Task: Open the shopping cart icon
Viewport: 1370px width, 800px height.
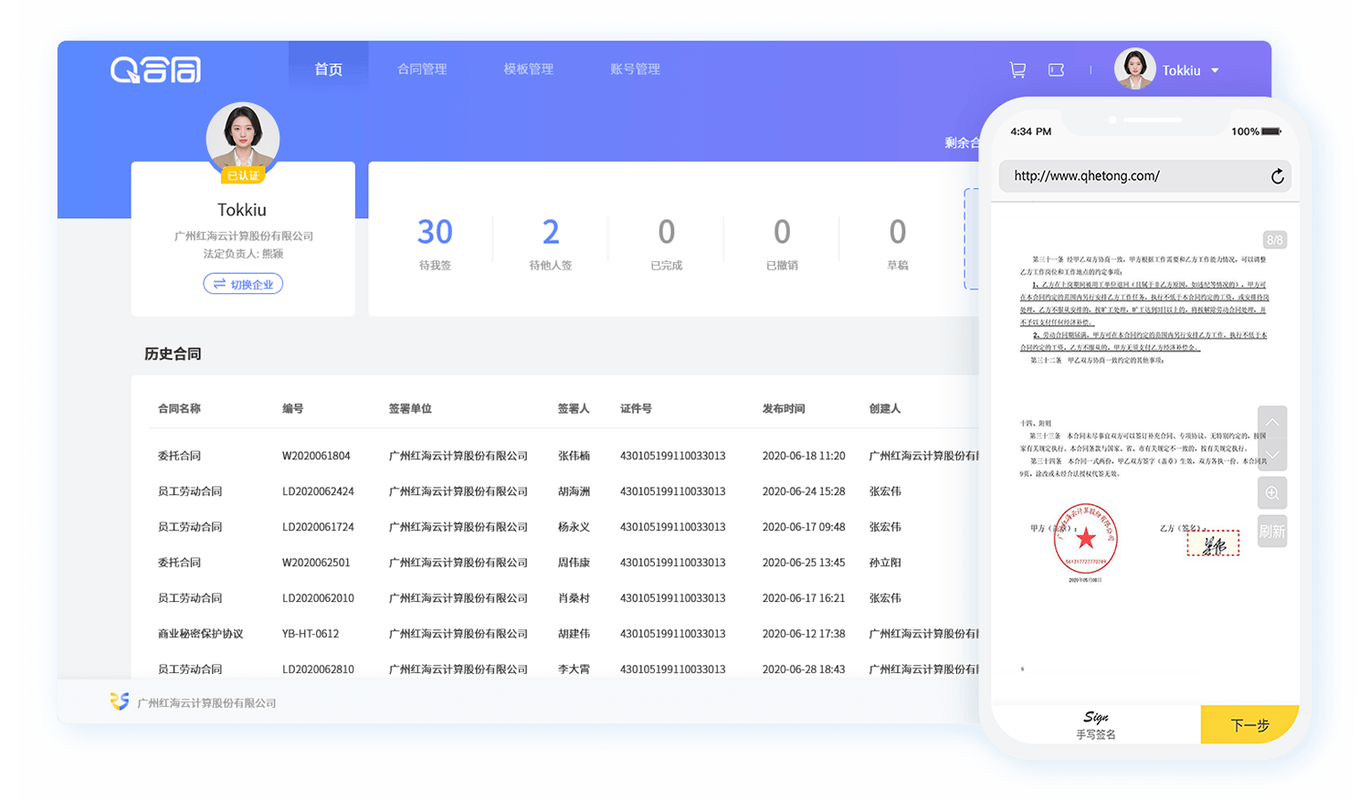Action: [1018, 70]
